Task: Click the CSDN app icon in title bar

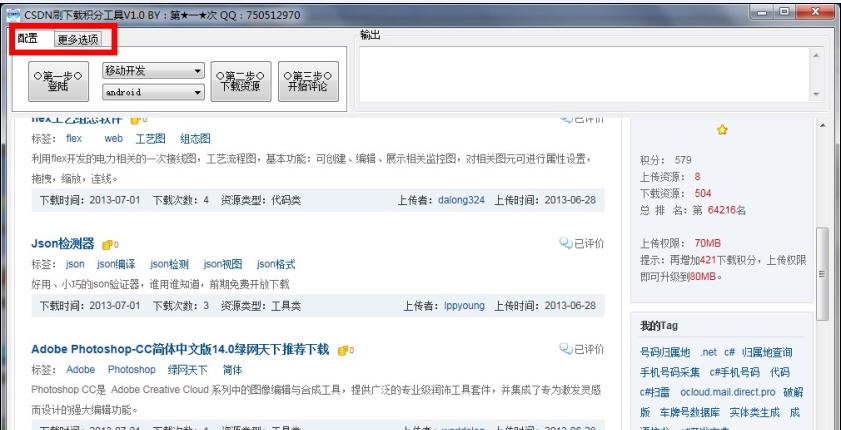Action: 13,14
